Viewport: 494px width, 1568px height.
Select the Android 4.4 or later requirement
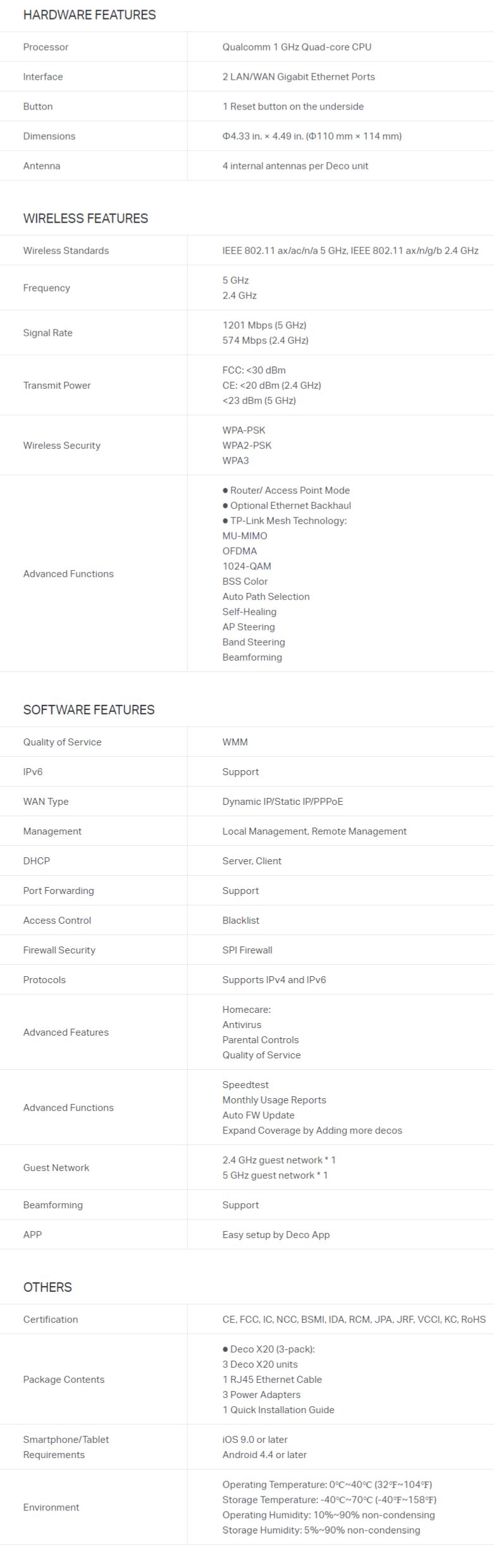264,1454
